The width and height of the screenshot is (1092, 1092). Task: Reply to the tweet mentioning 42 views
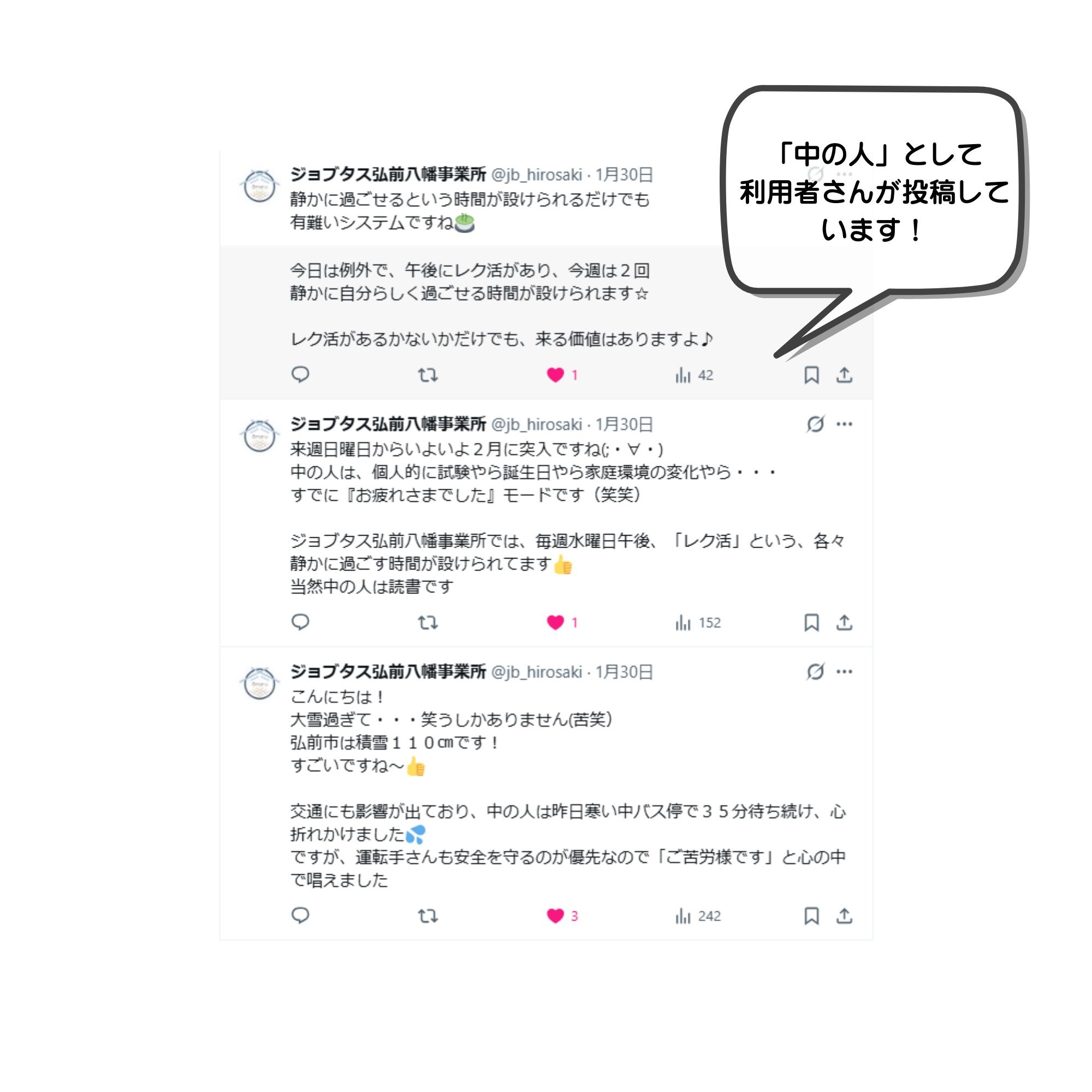point(300,375)
